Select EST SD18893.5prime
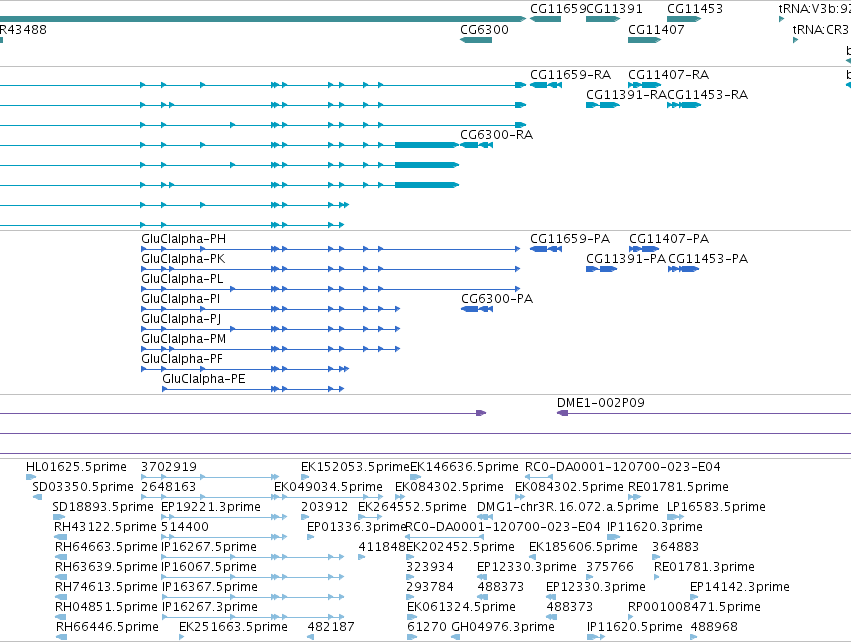 pyautogui.click(x=103, y=507)
